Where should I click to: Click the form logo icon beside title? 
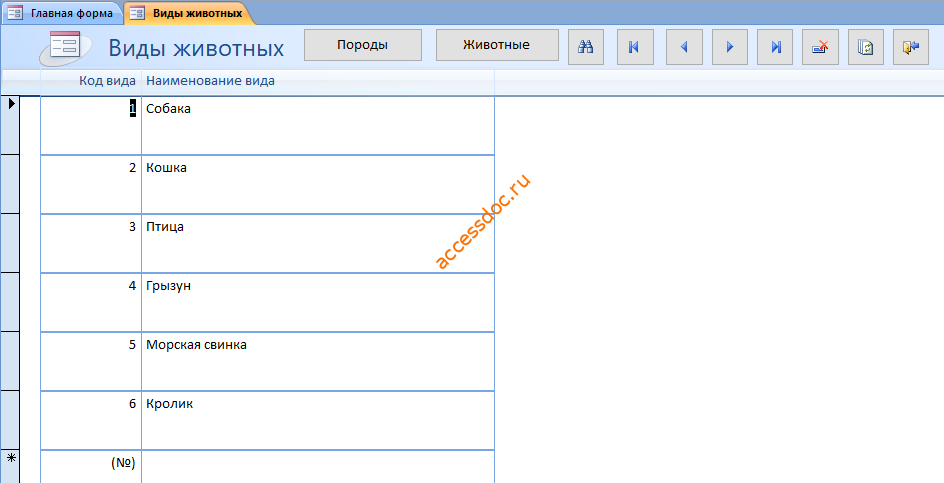(x=65, y=46)
